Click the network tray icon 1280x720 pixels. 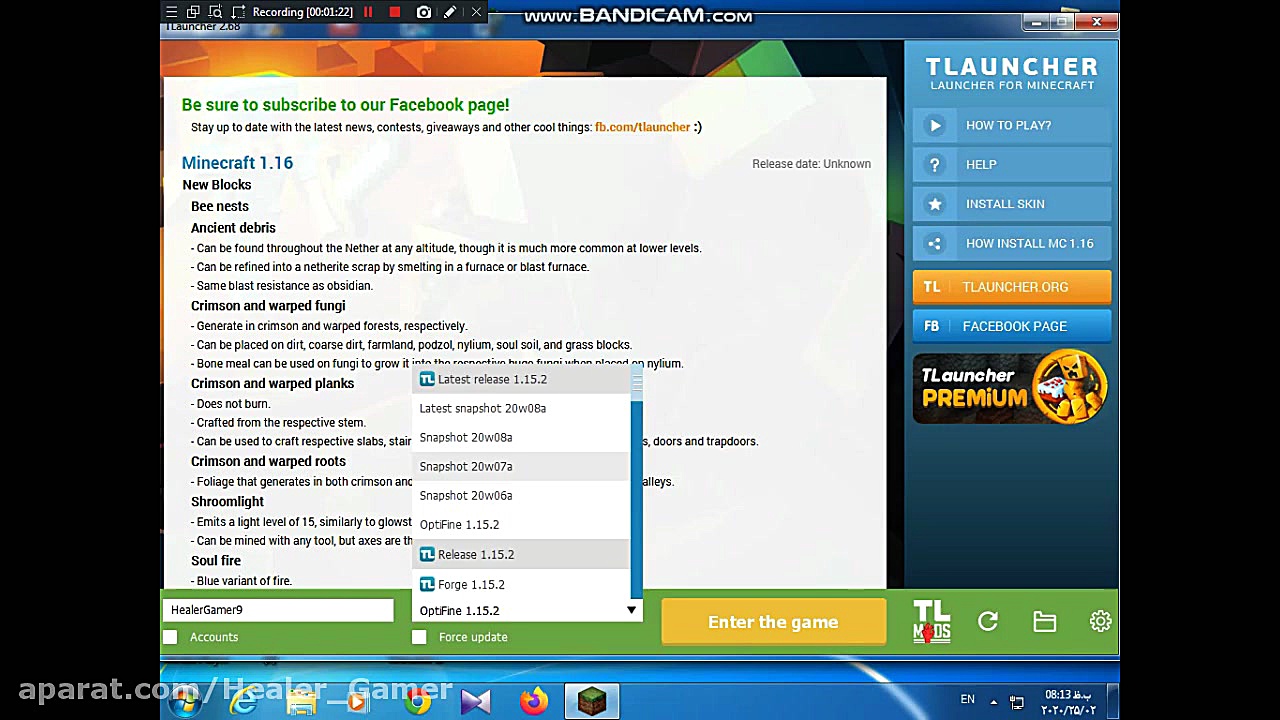(x=1017, y=701)
